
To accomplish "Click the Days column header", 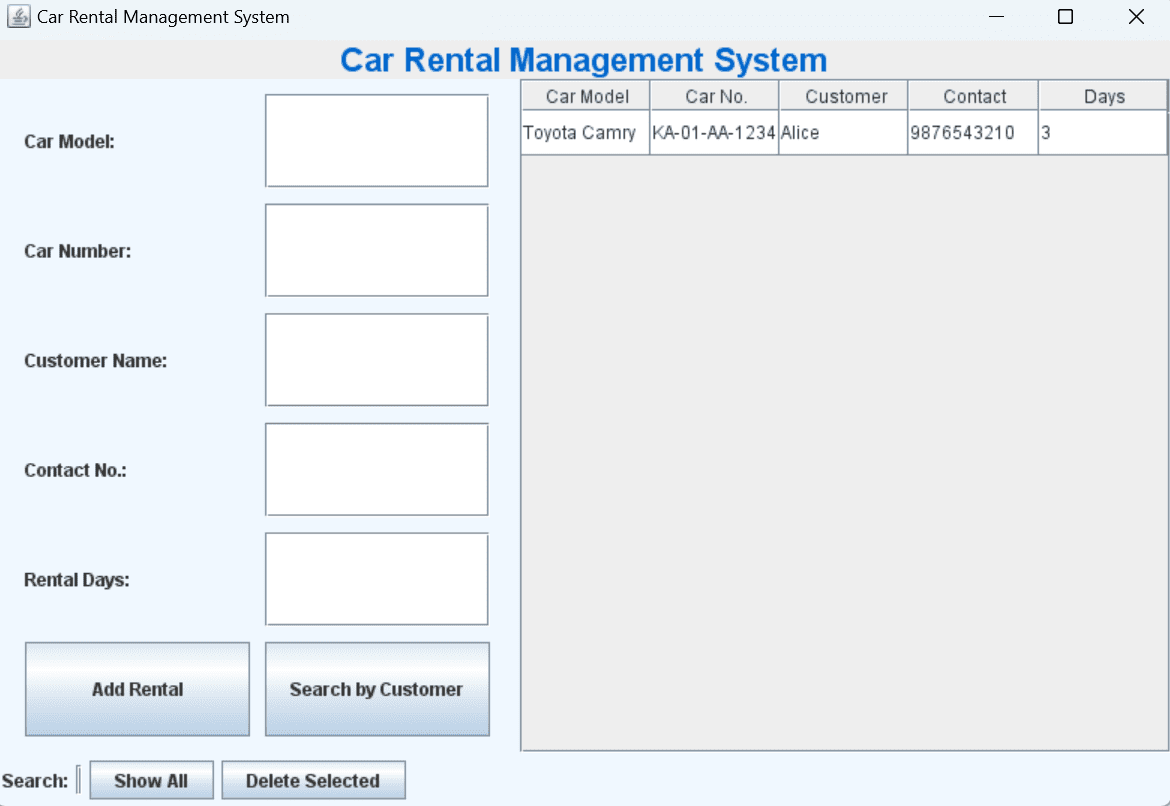I will (1103, 95).
